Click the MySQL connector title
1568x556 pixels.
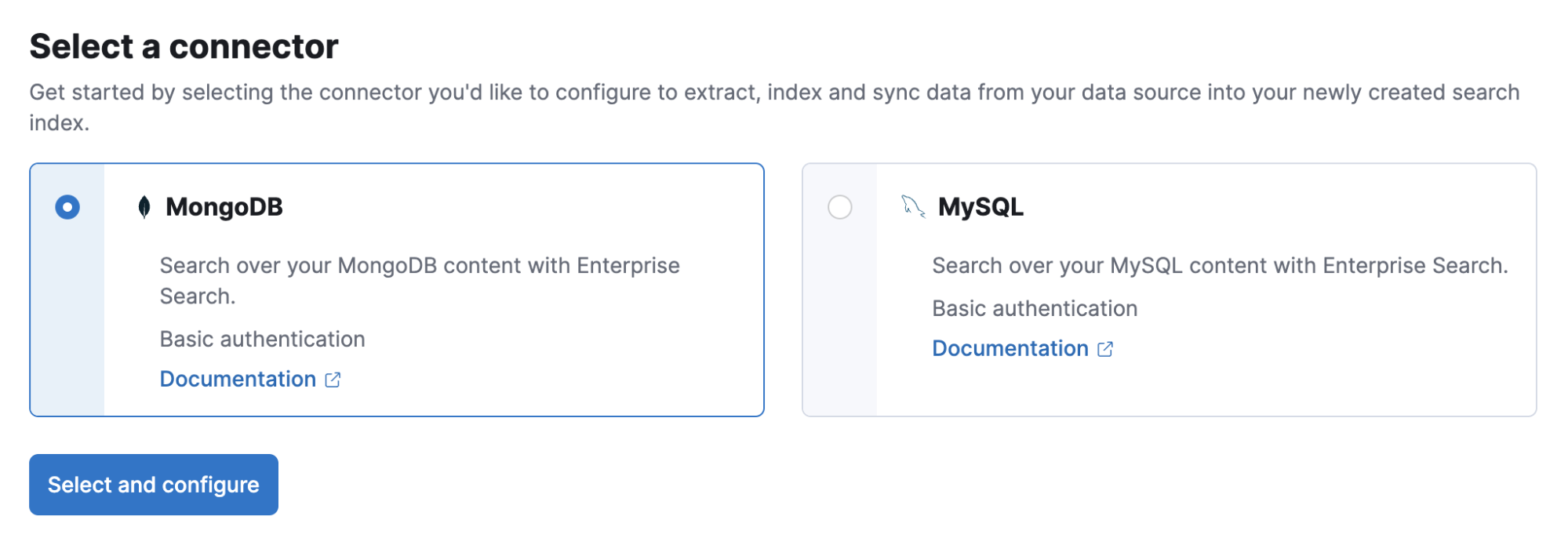[980, 207]
